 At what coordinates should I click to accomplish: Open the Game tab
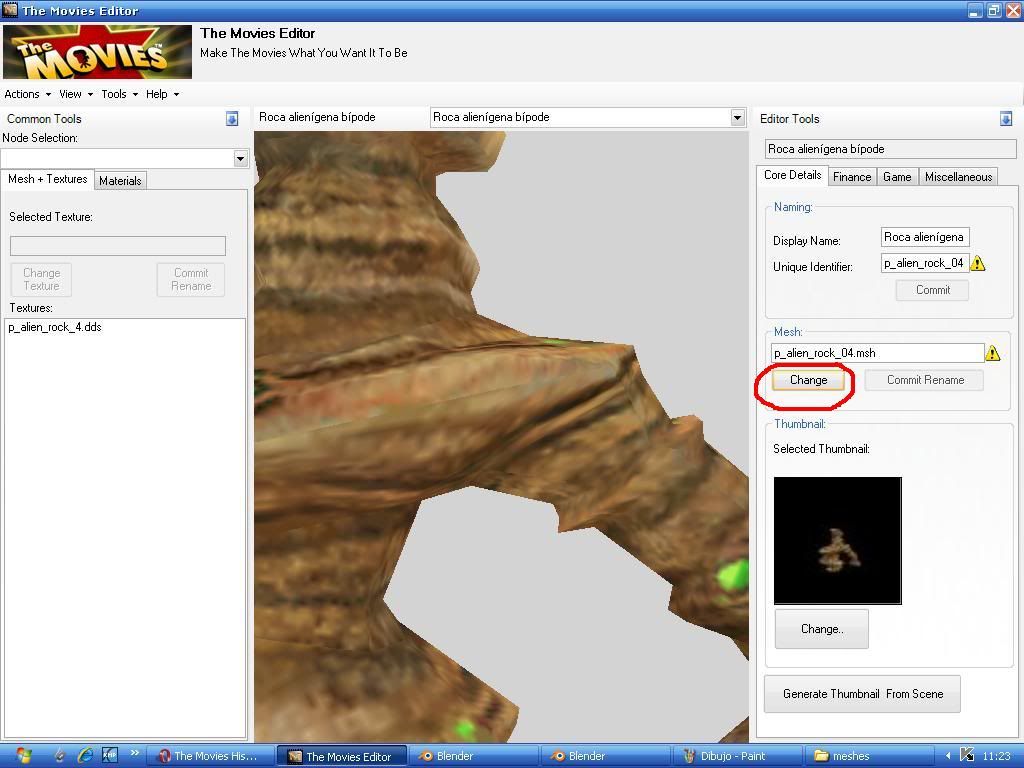click(x=897, y=177)
